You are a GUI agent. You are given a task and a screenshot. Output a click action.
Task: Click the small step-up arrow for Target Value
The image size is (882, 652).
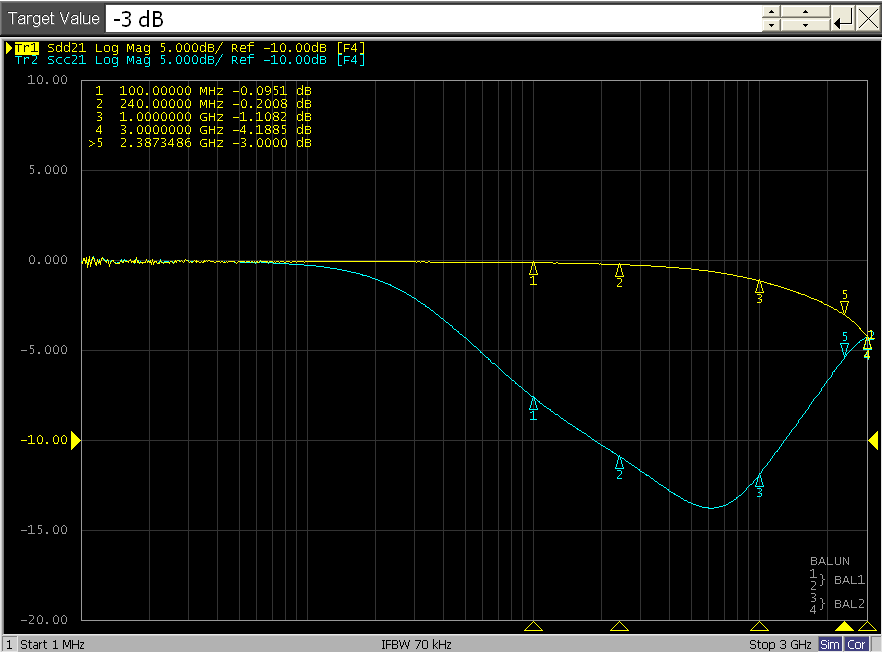(771, 12)
